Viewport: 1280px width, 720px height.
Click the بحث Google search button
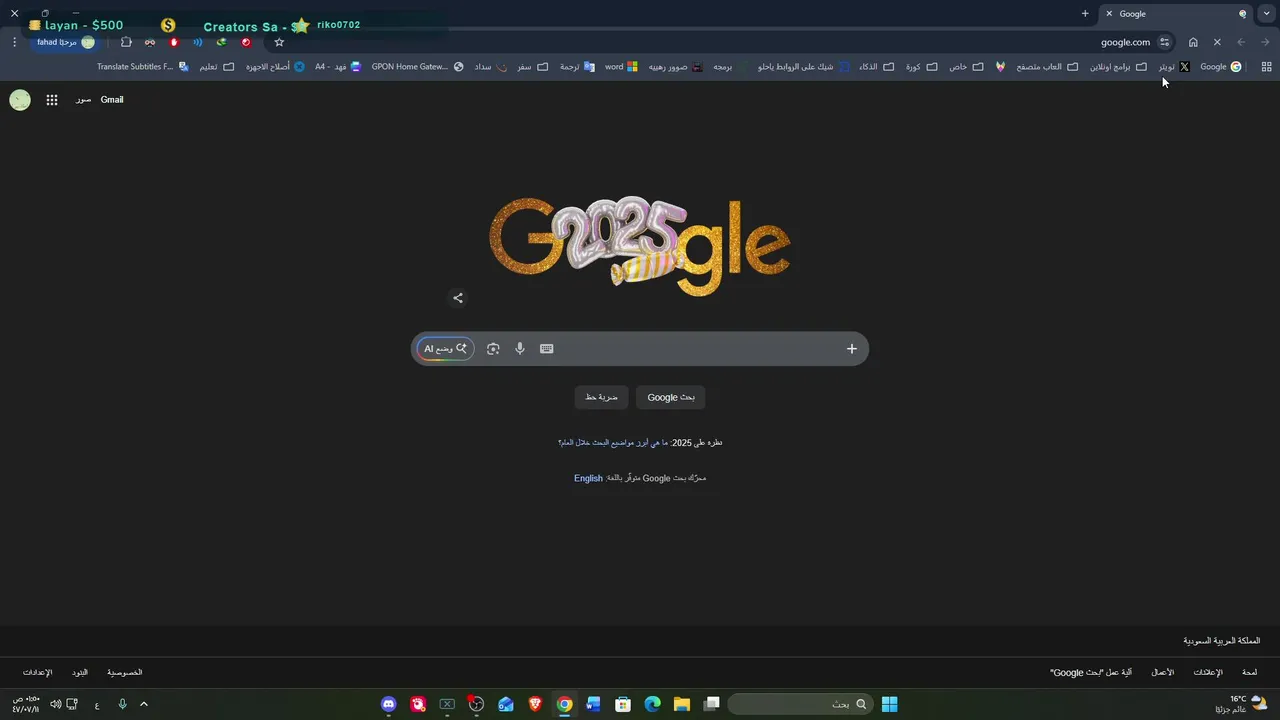tap(671, 397)
